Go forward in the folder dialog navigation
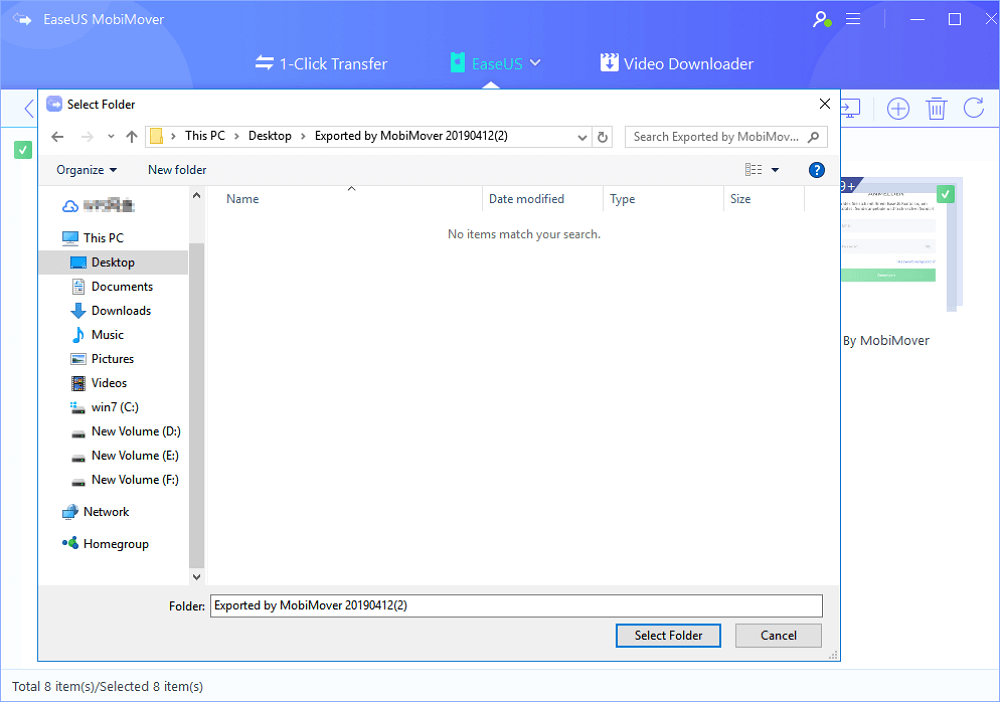The width and height of the screenshot is (1000, 702). pos(87,136)
